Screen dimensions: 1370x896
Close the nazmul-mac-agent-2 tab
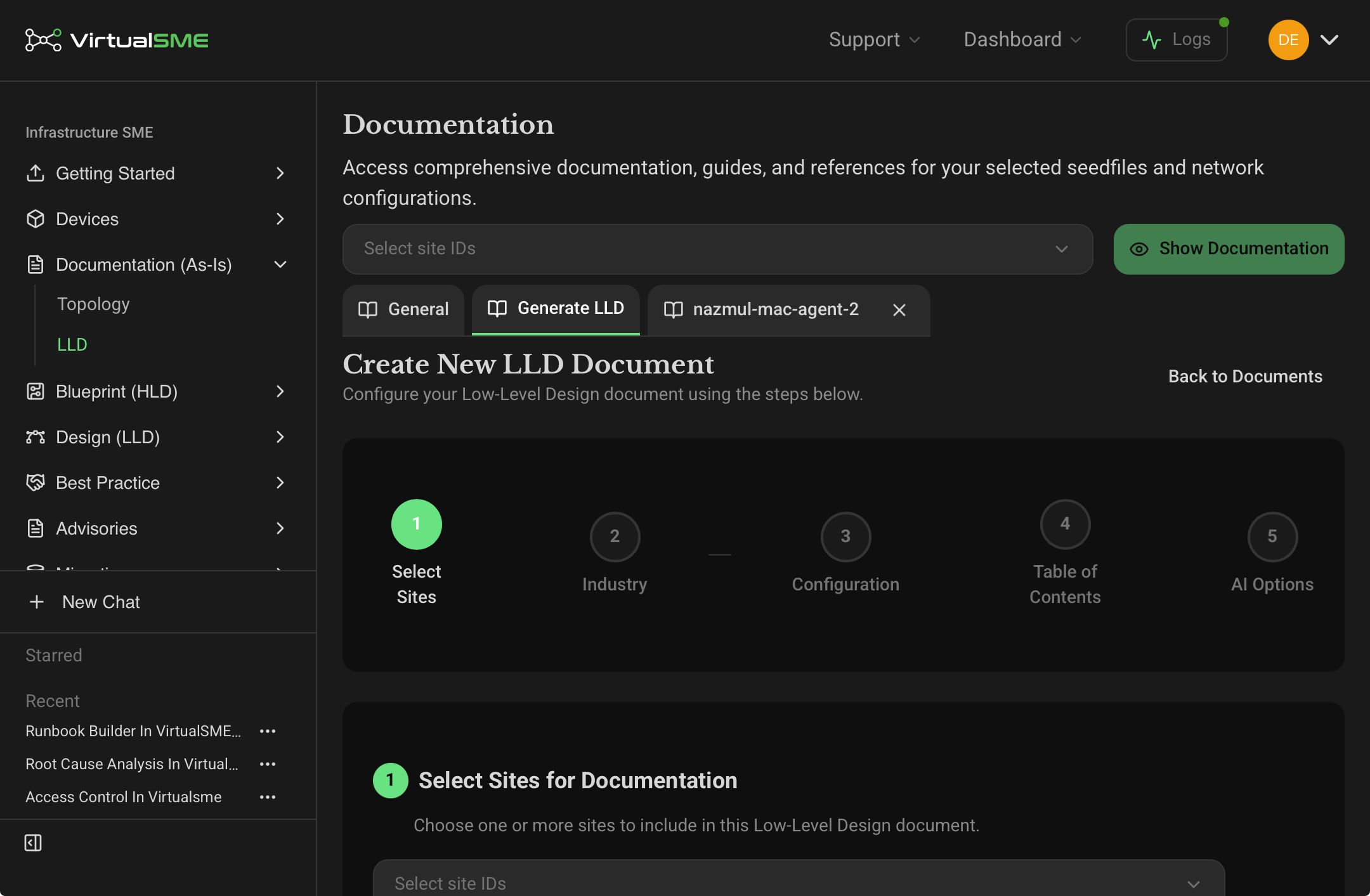(899, 310)
